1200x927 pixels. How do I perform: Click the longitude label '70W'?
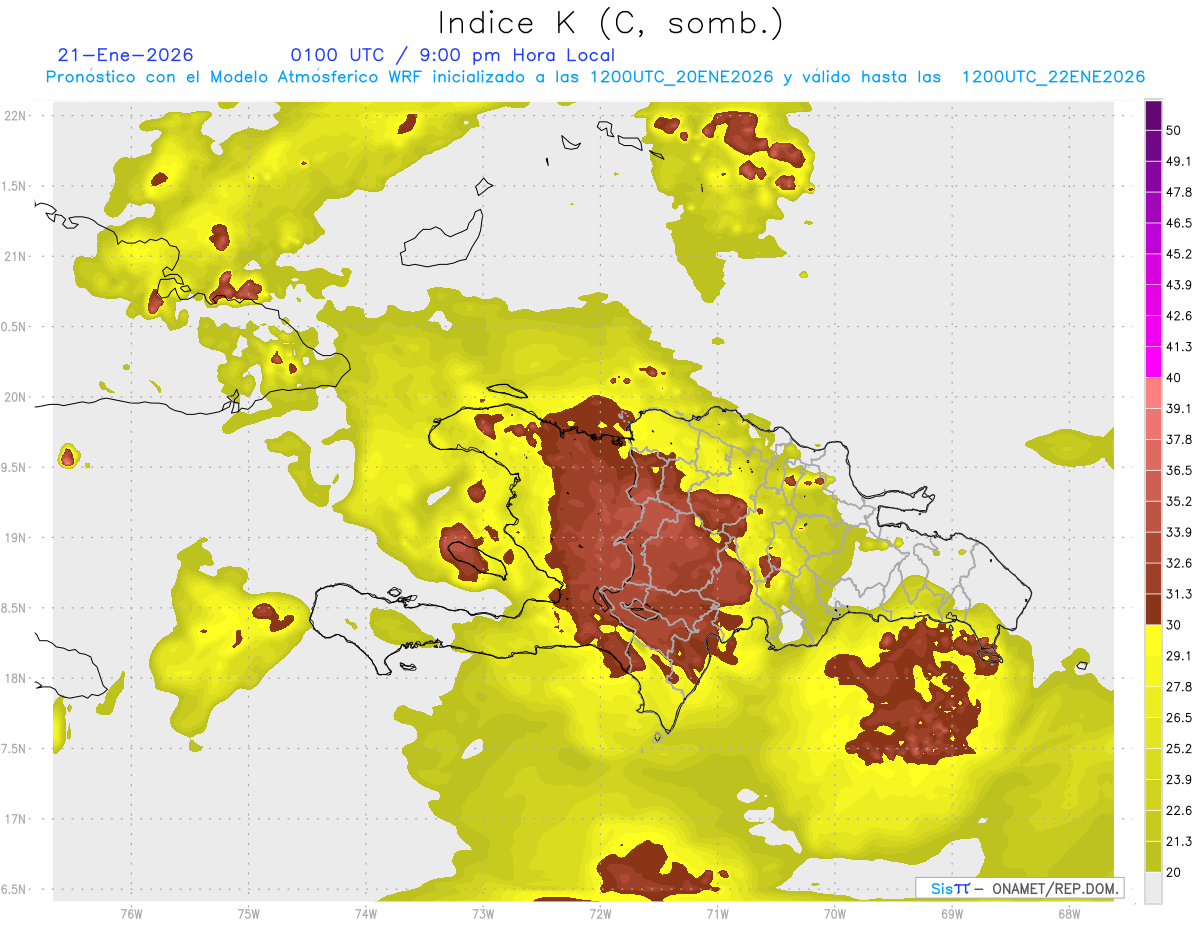click(x=834, y=913)
